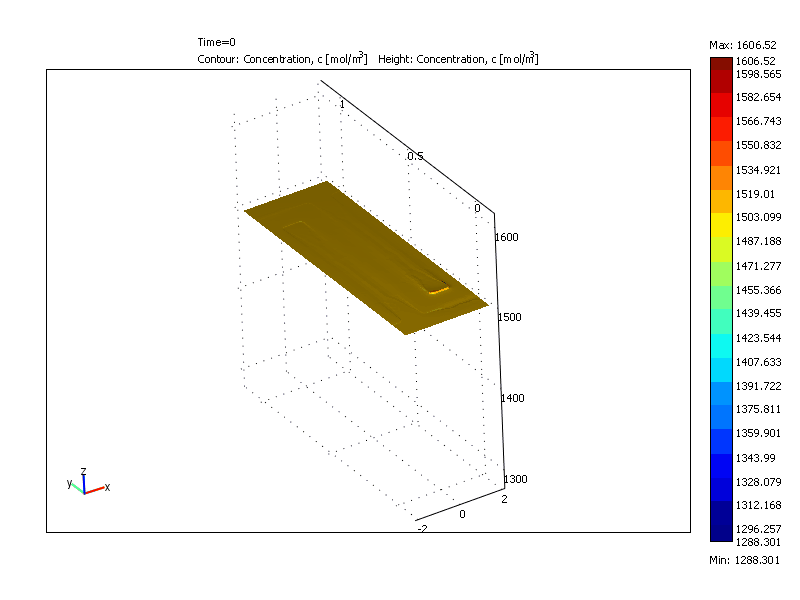The width and height of the screenshot is (800, 600).
Task: Click the -2 tick label on the bottom axis
Action: coord(422,528)
